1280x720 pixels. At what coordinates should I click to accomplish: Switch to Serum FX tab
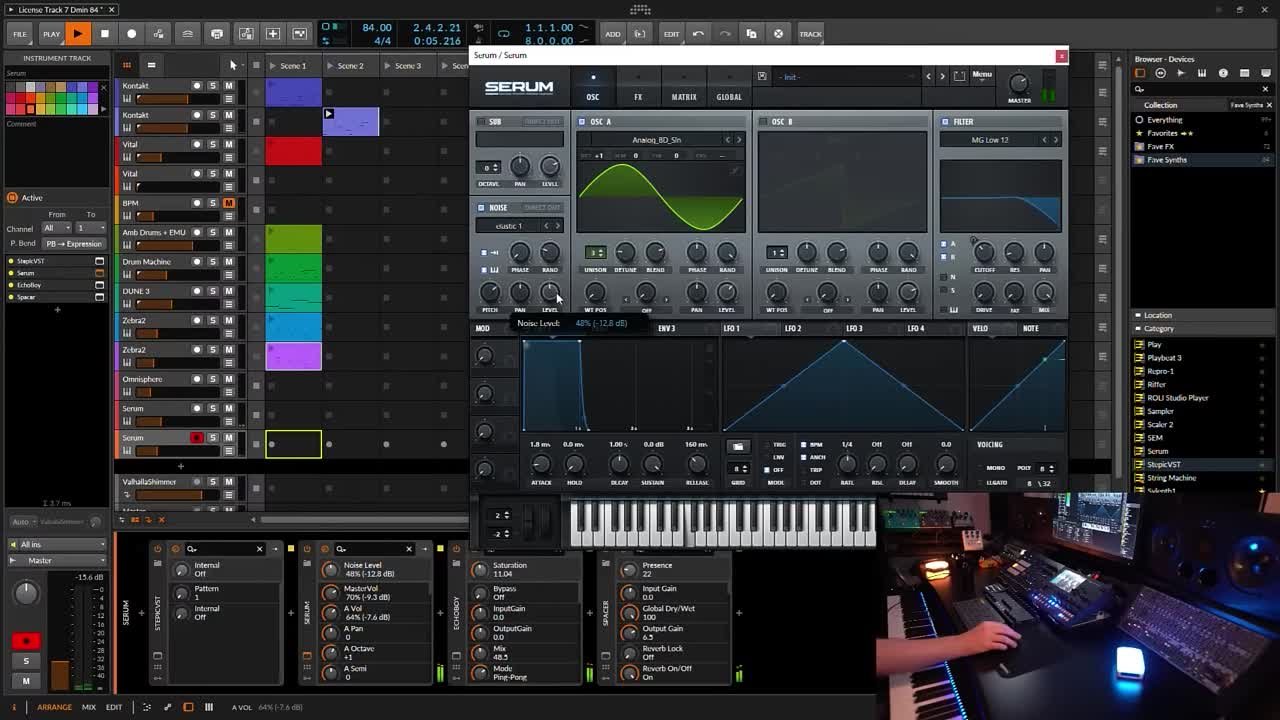point(638,97)
